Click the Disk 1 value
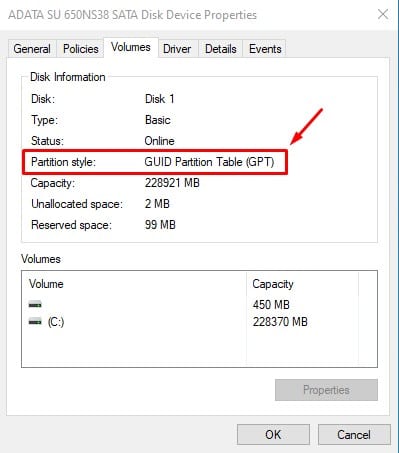This screenshot has height=453, width=399. 159,99
